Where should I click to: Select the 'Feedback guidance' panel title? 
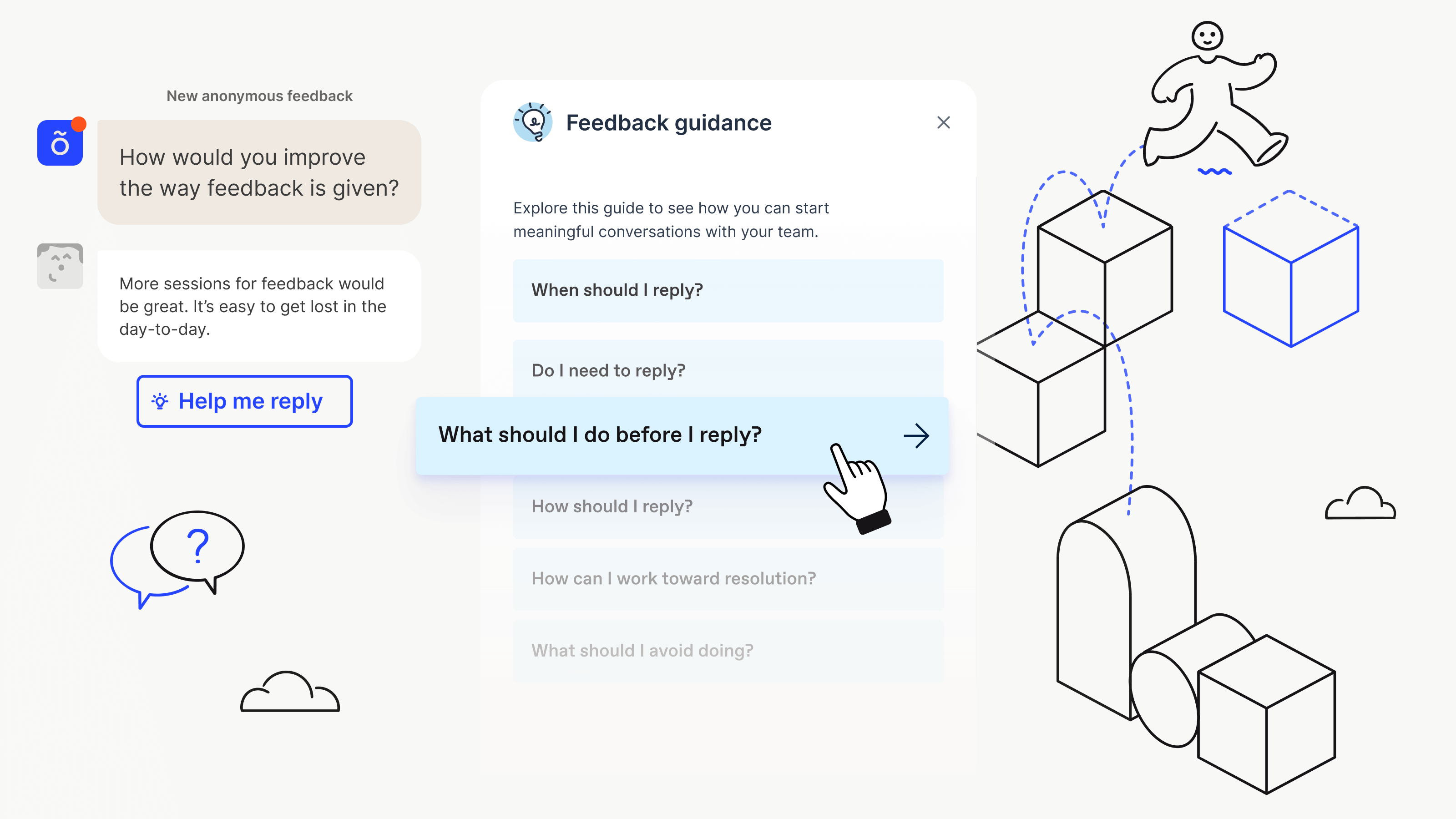pos(669,122)
